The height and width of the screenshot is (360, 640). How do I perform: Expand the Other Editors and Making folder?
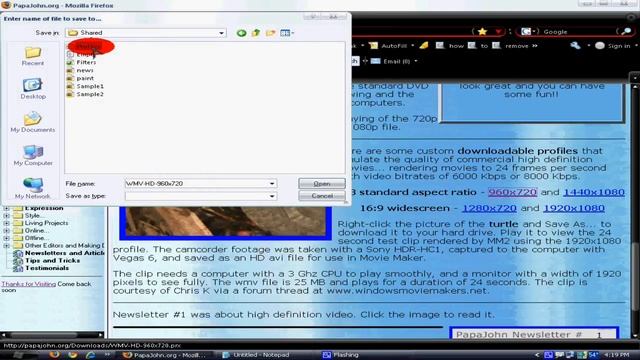(x=7, y=246)
